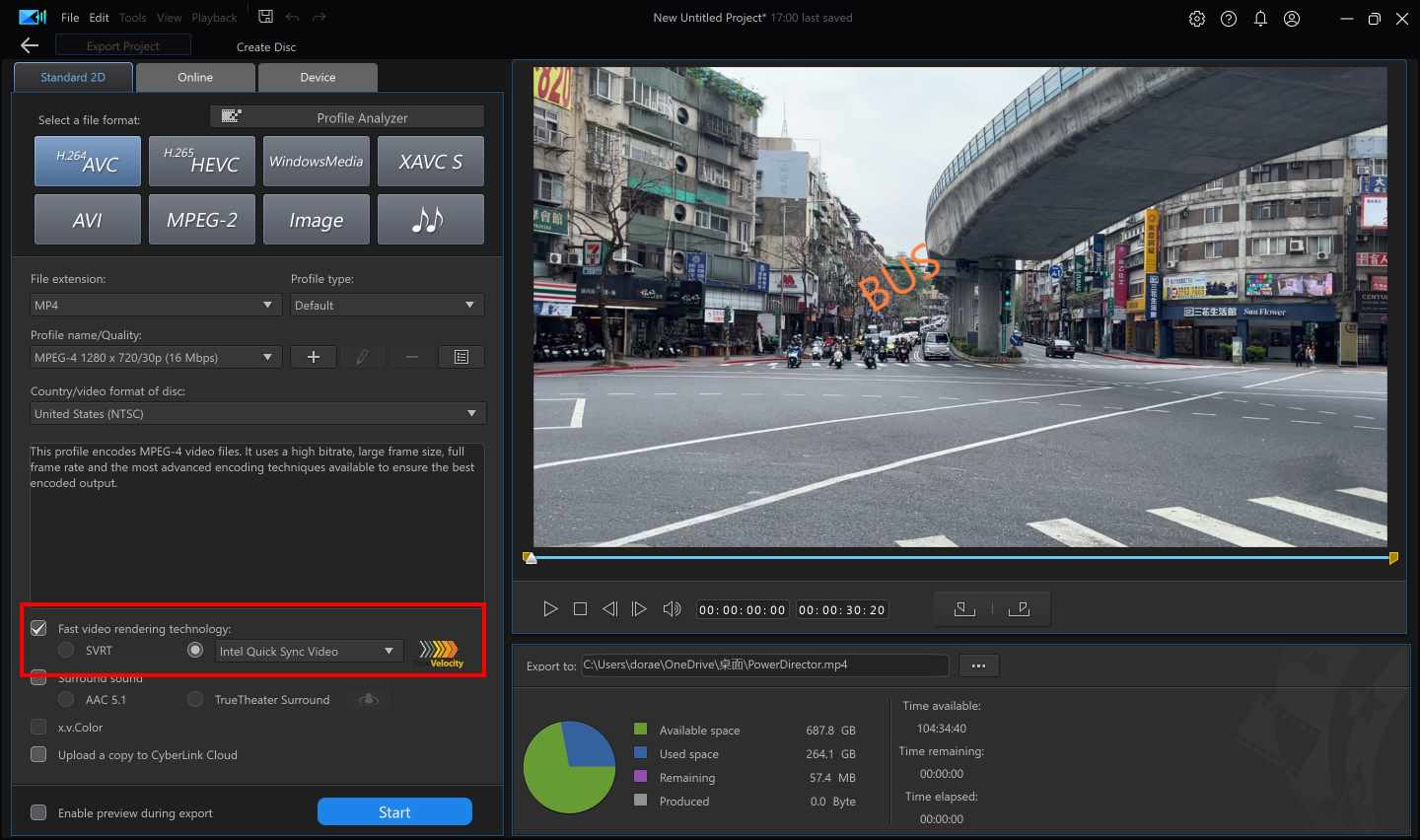Choose WindowsMedia file format
This screenshot has width=1420, height=840.
click(317, 161)
